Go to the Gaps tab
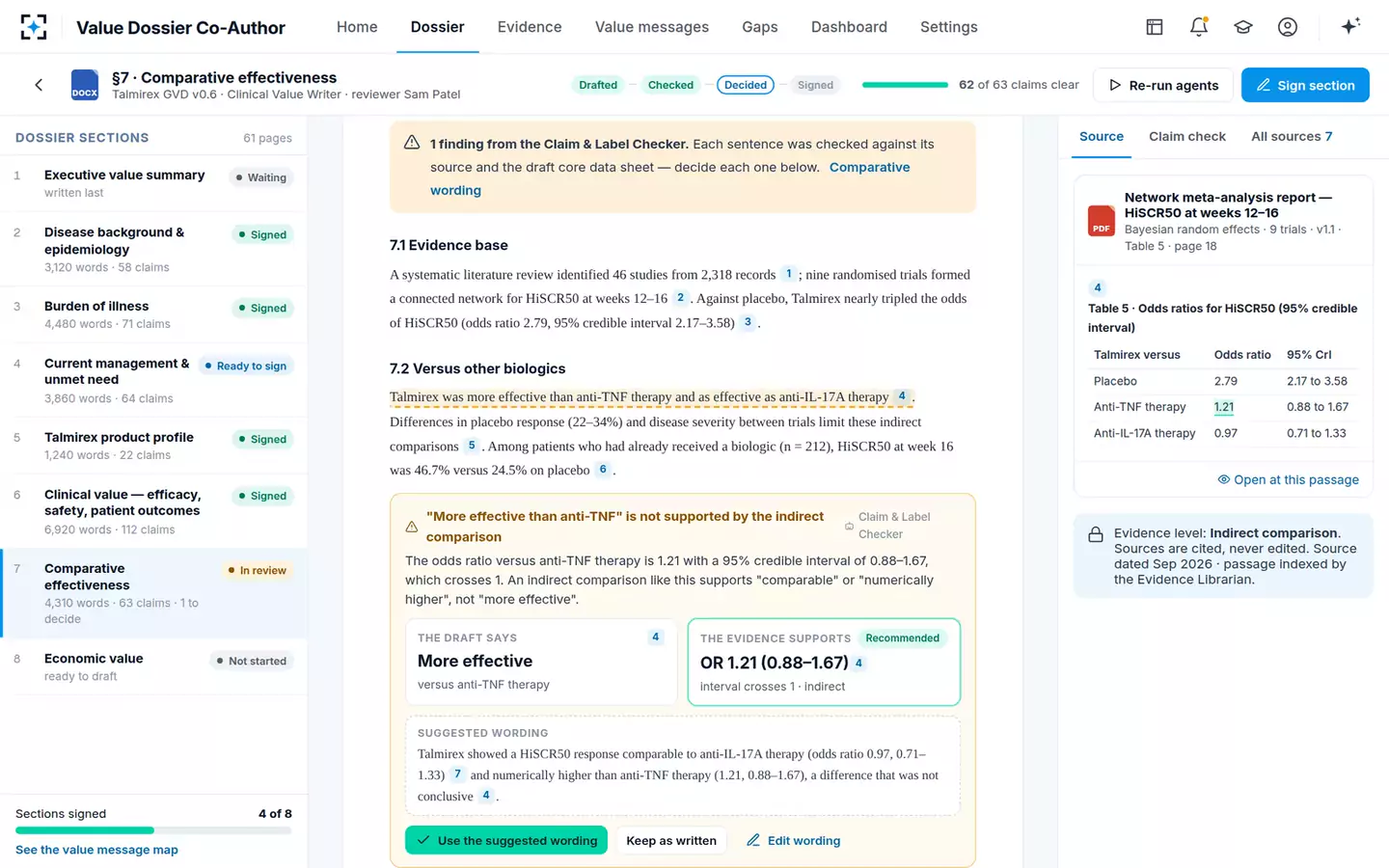The image size is (1389, 868). (760, 27)
